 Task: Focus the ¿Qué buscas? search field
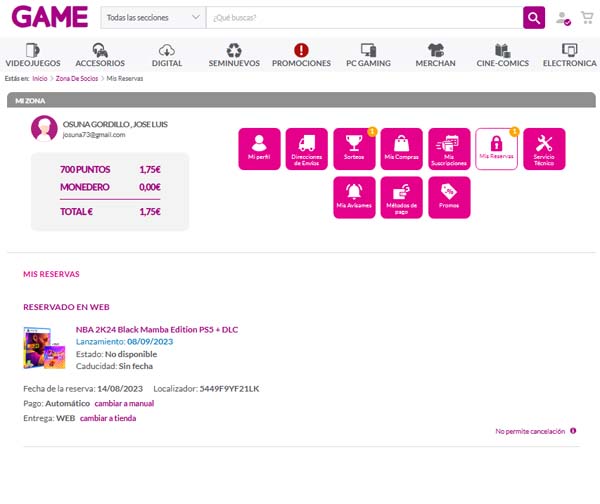pos(364,18)
